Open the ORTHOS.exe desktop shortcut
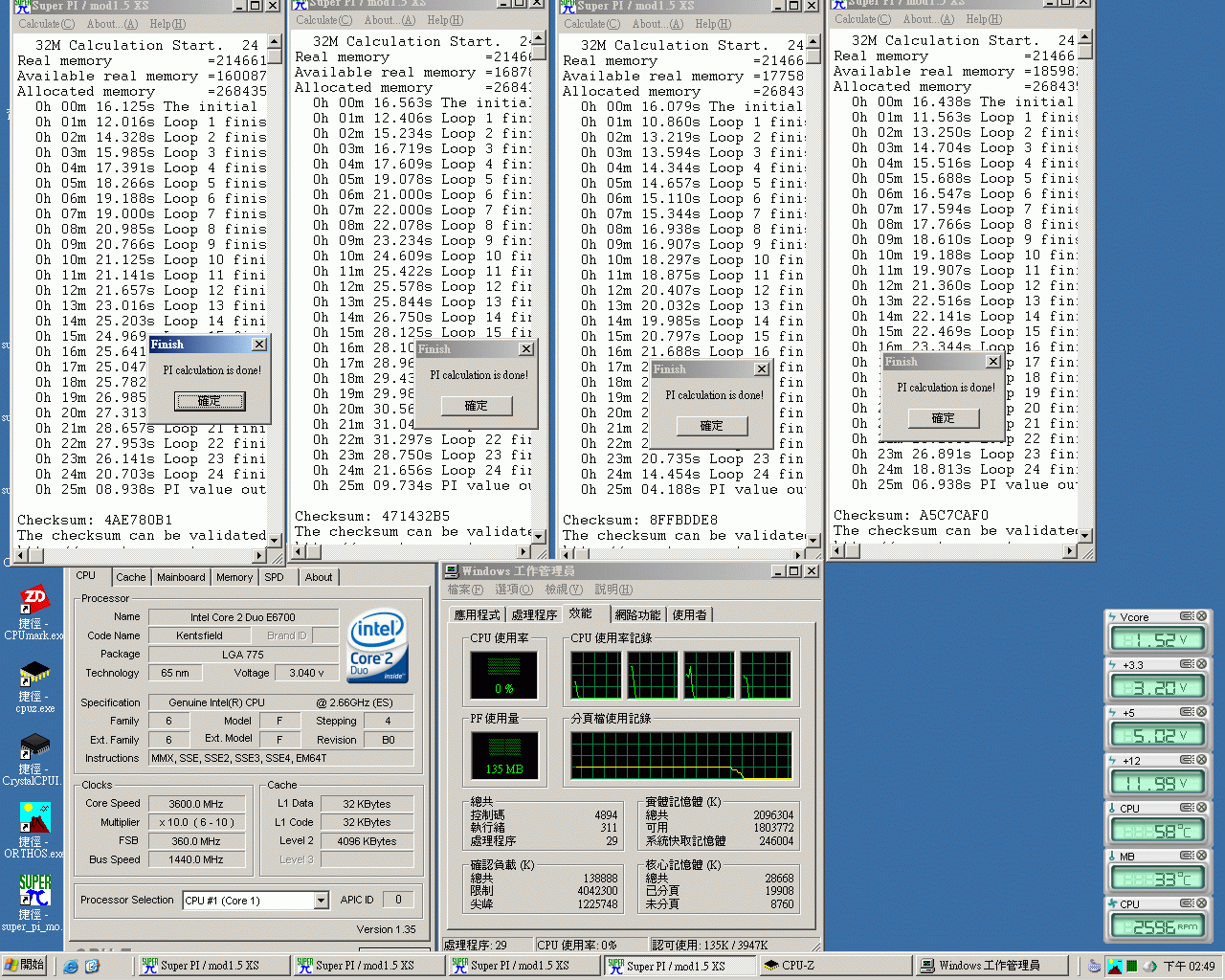The height and width of the screenshot is (980, 1225). pos(34,830)
